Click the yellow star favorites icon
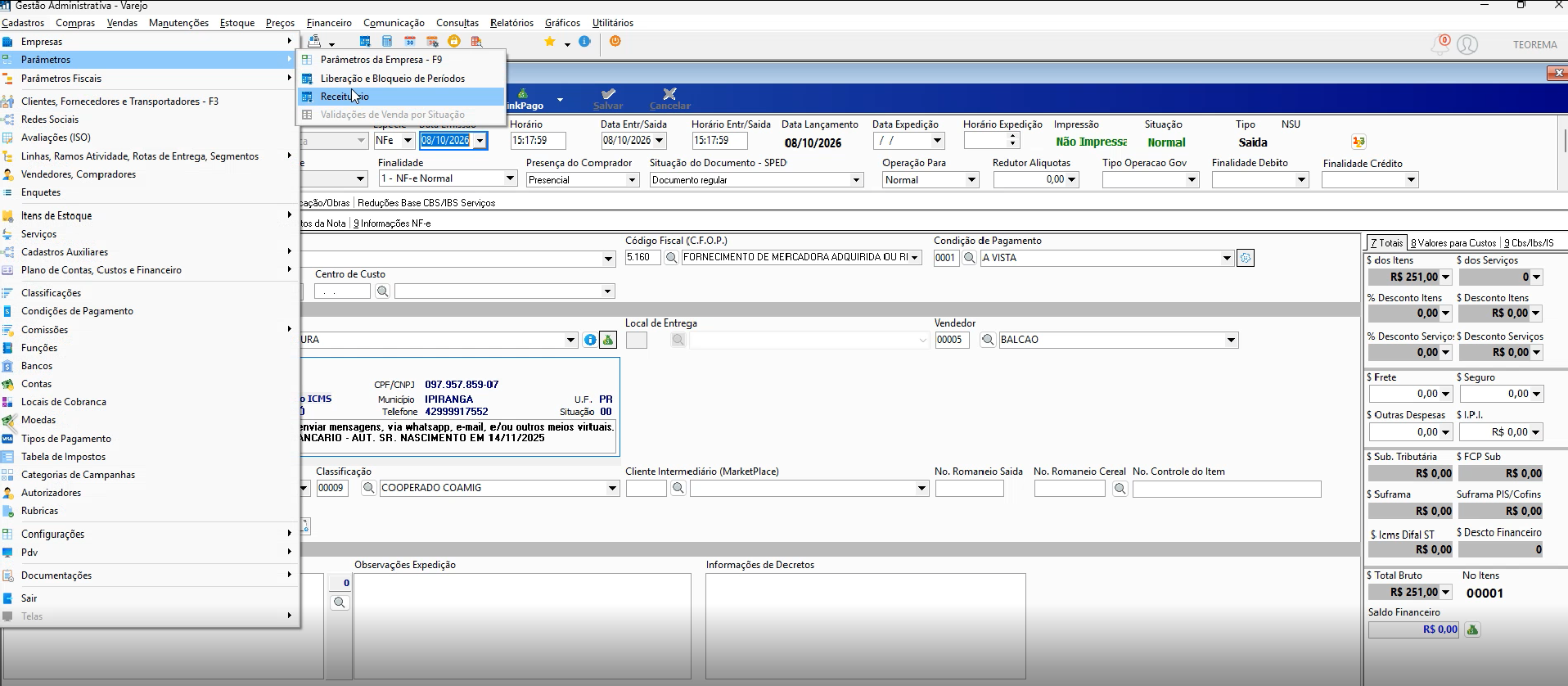 [x=550, y=42]
